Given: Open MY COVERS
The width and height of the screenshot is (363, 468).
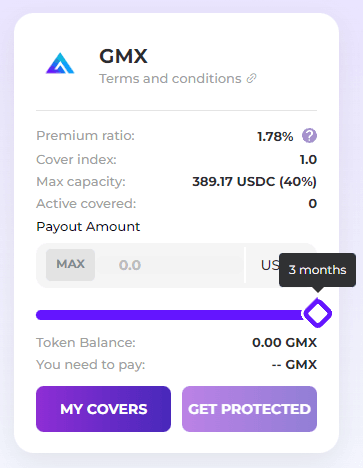Looking at the screenshot, I should (103, 409).
